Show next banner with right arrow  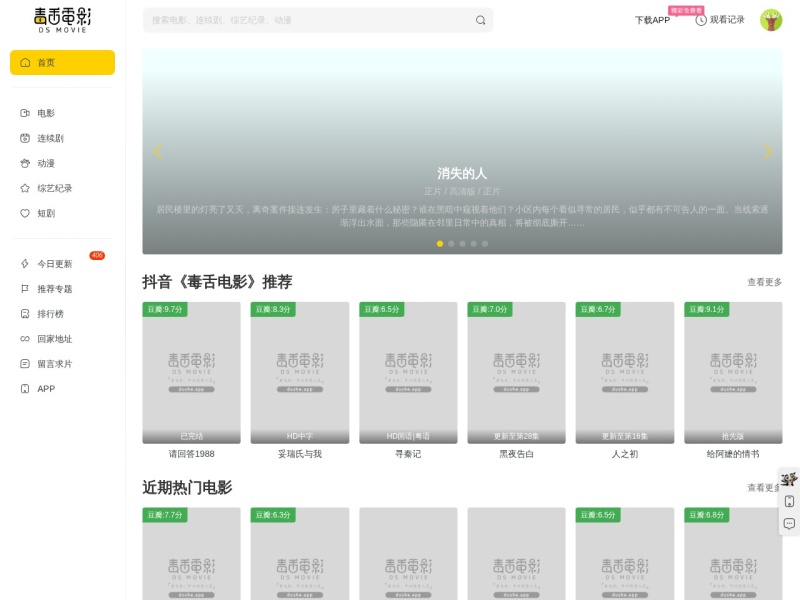click(x=767, y=151)
